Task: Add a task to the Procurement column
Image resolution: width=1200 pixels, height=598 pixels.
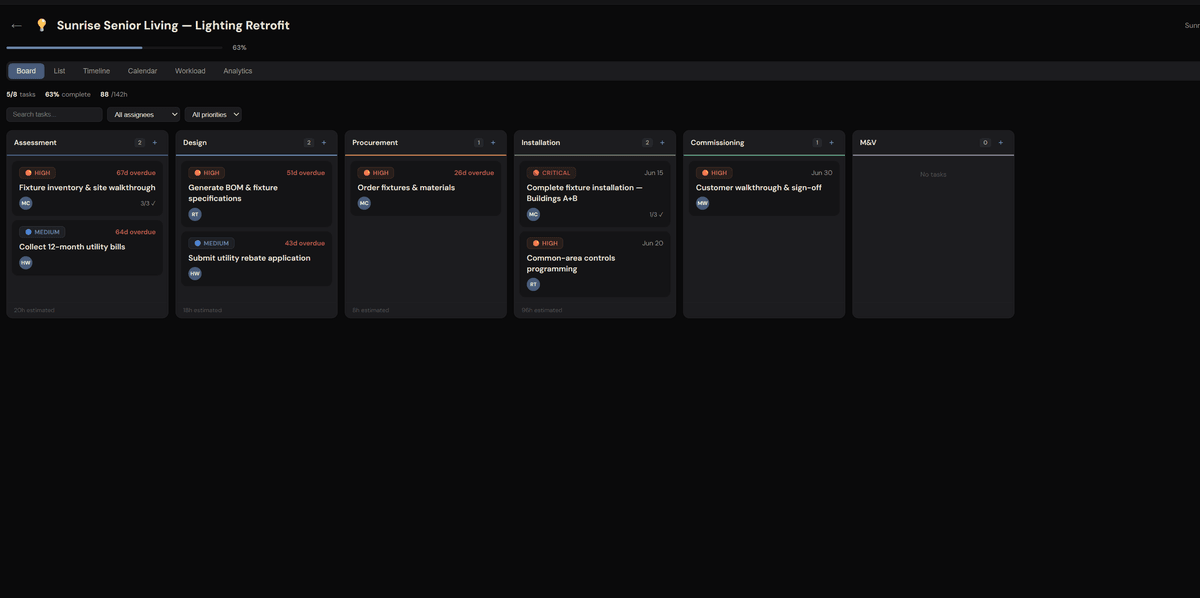Action: point(493,143)
